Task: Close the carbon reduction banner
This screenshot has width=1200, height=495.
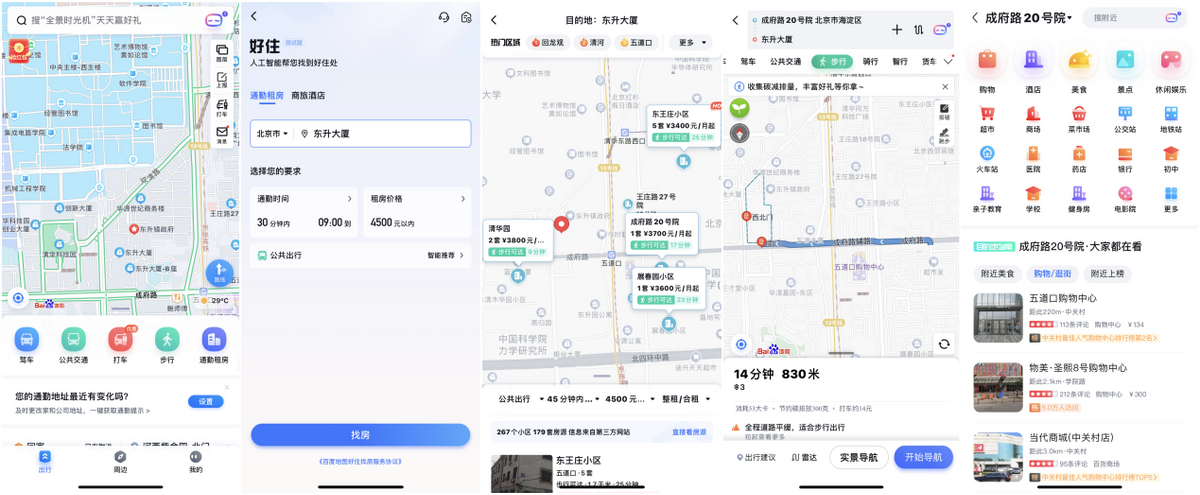Action: (945, 86)
